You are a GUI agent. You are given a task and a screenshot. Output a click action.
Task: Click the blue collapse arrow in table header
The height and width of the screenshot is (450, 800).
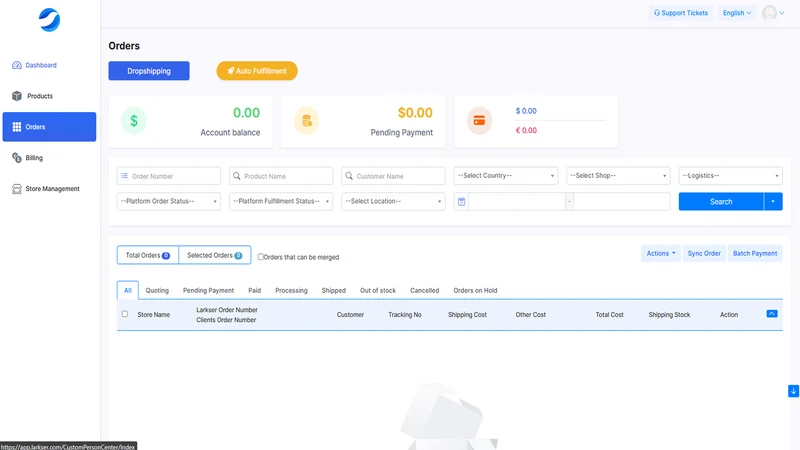772,314
